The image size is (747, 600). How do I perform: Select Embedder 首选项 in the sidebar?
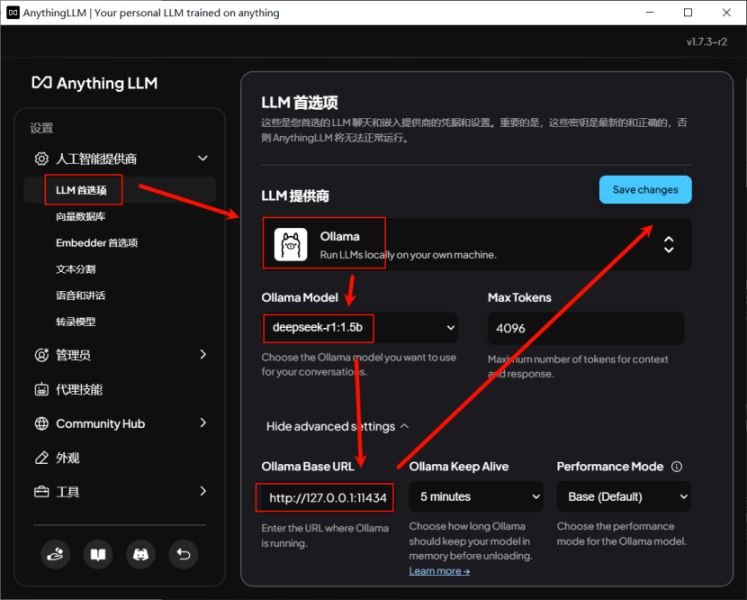click(96, 243)
